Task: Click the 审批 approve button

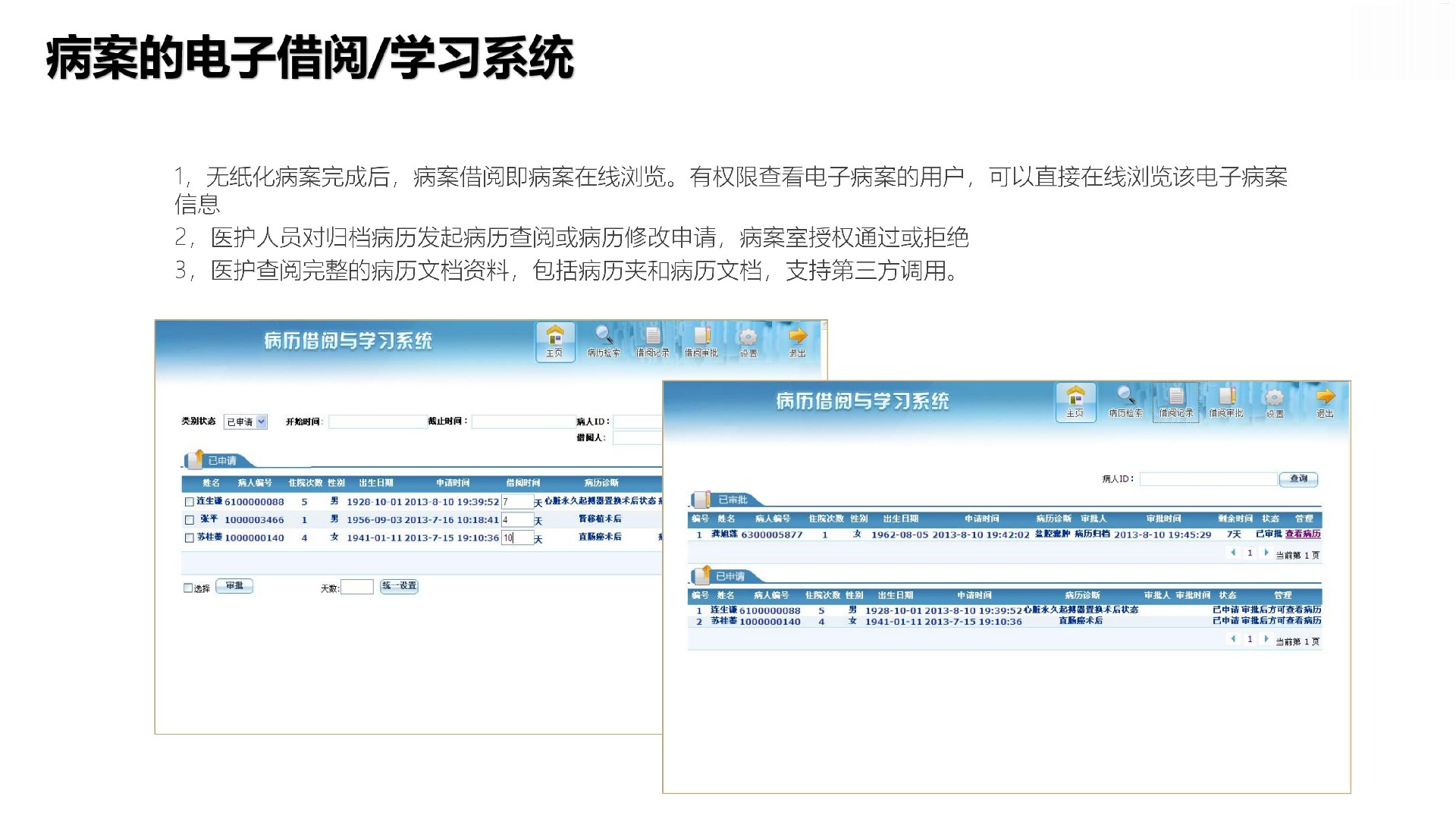Action: pos(234,586)
